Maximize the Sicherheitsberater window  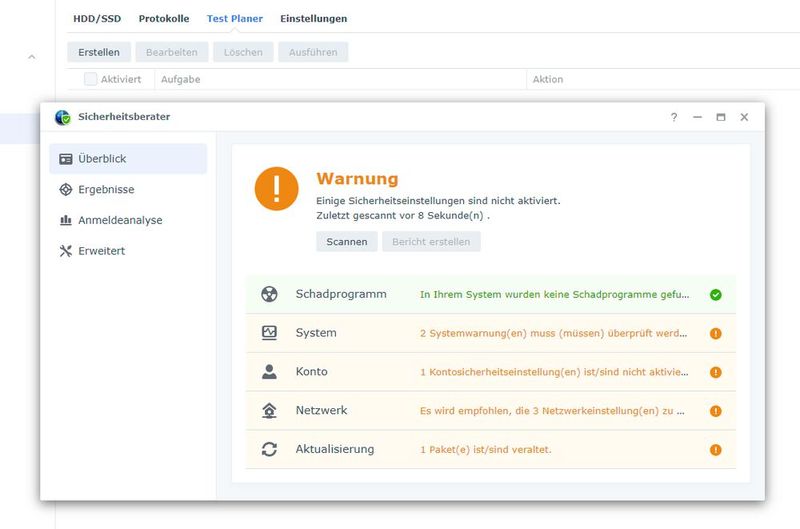tap(721, 117)
